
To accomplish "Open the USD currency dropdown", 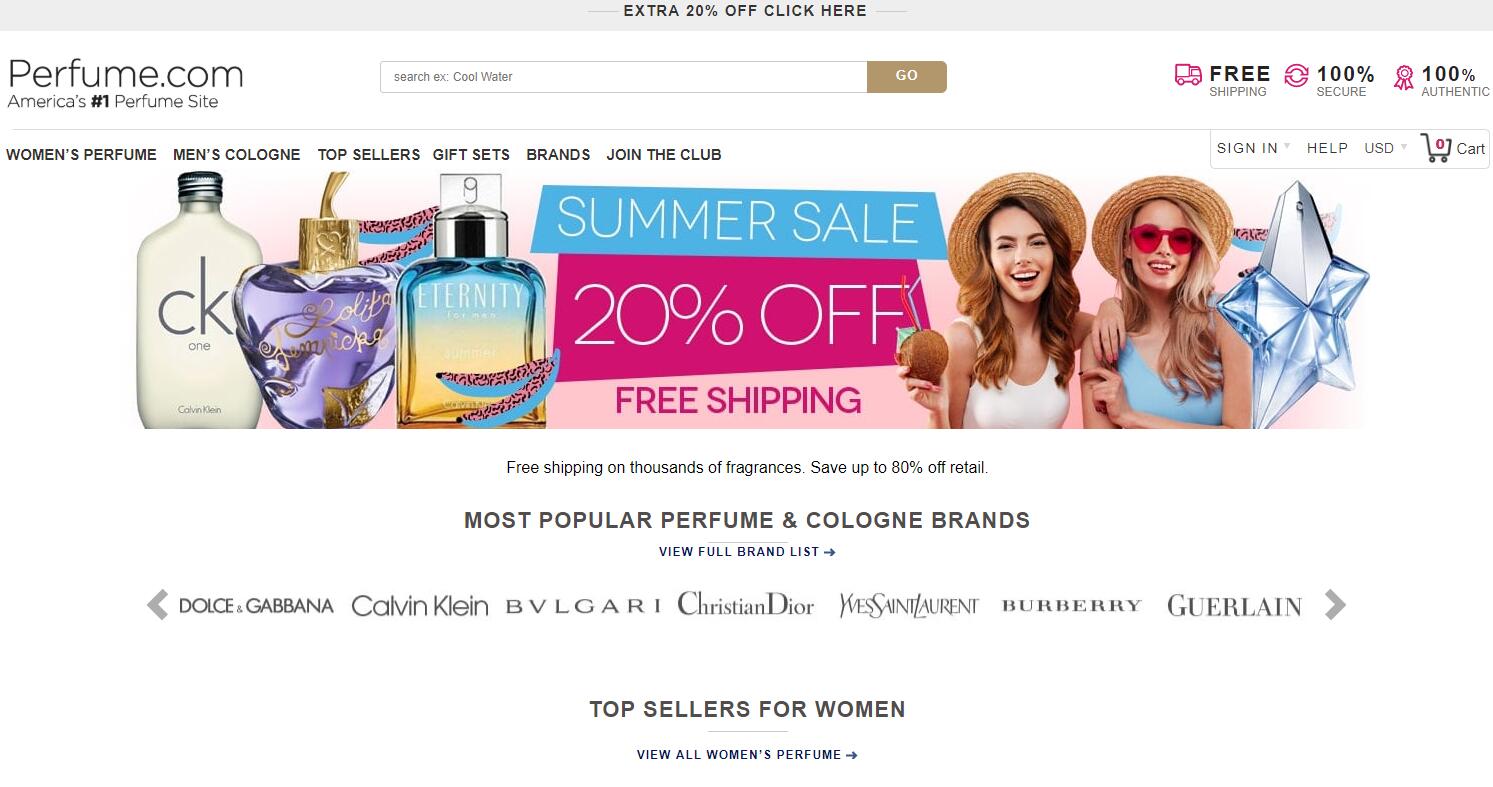I will [x=1385, y=148].
